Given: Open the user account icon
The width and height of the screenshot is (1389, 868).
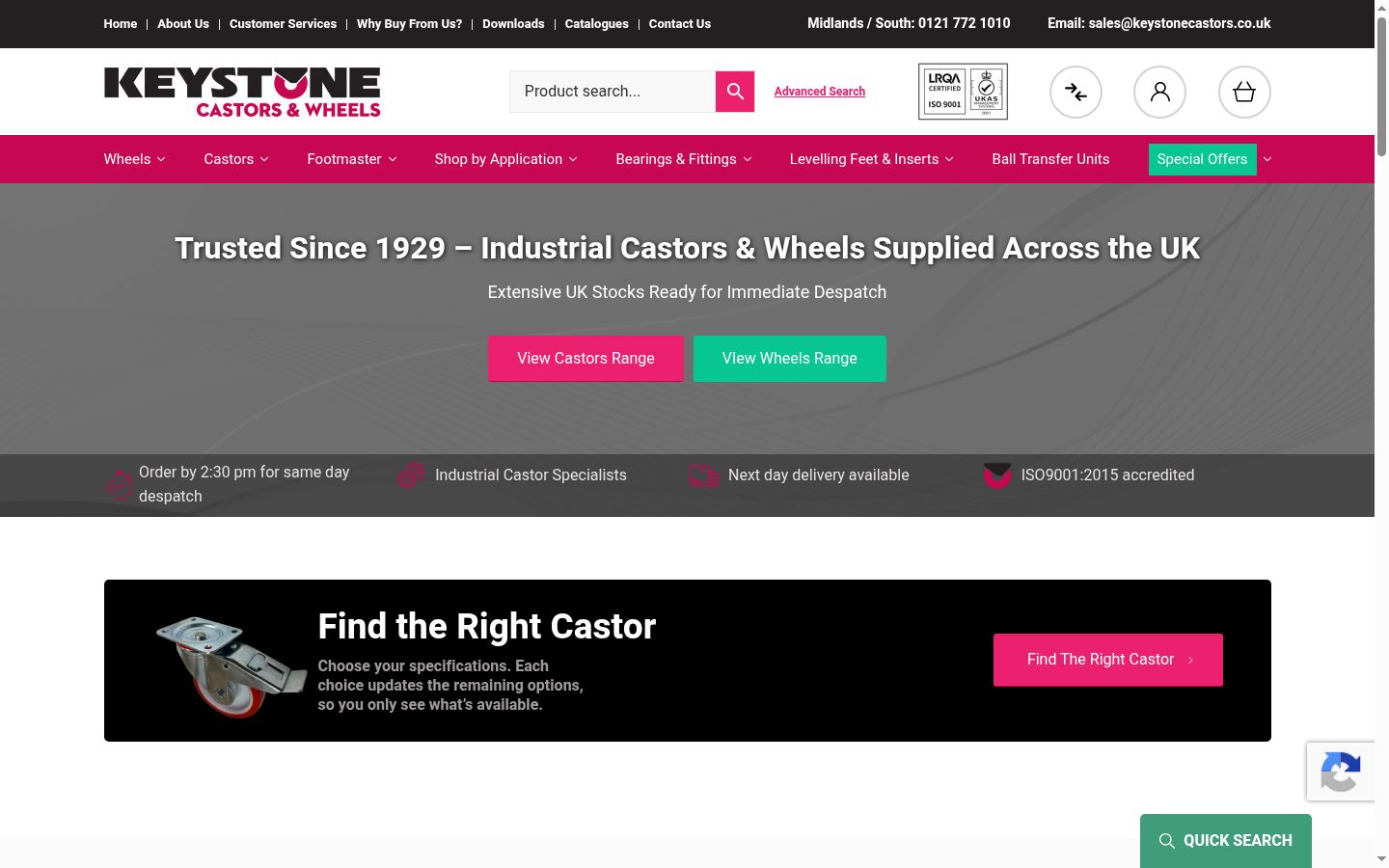Looking at the screenshot, I should 1159,92.
